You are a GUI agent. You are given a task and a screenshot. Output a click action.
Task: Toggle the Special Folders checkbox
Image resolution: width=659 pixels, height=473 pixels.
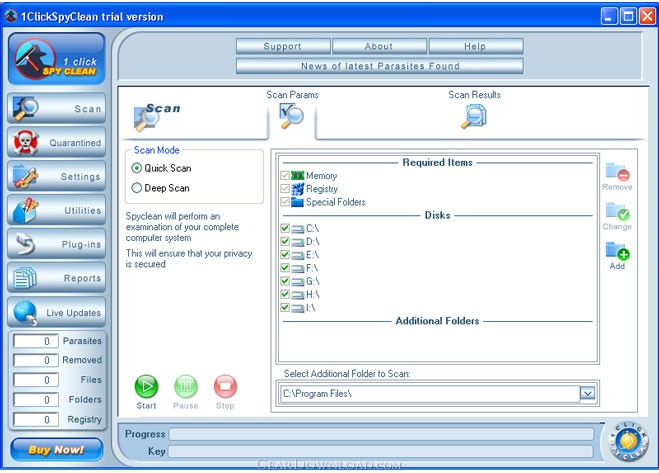coord(285,202)
